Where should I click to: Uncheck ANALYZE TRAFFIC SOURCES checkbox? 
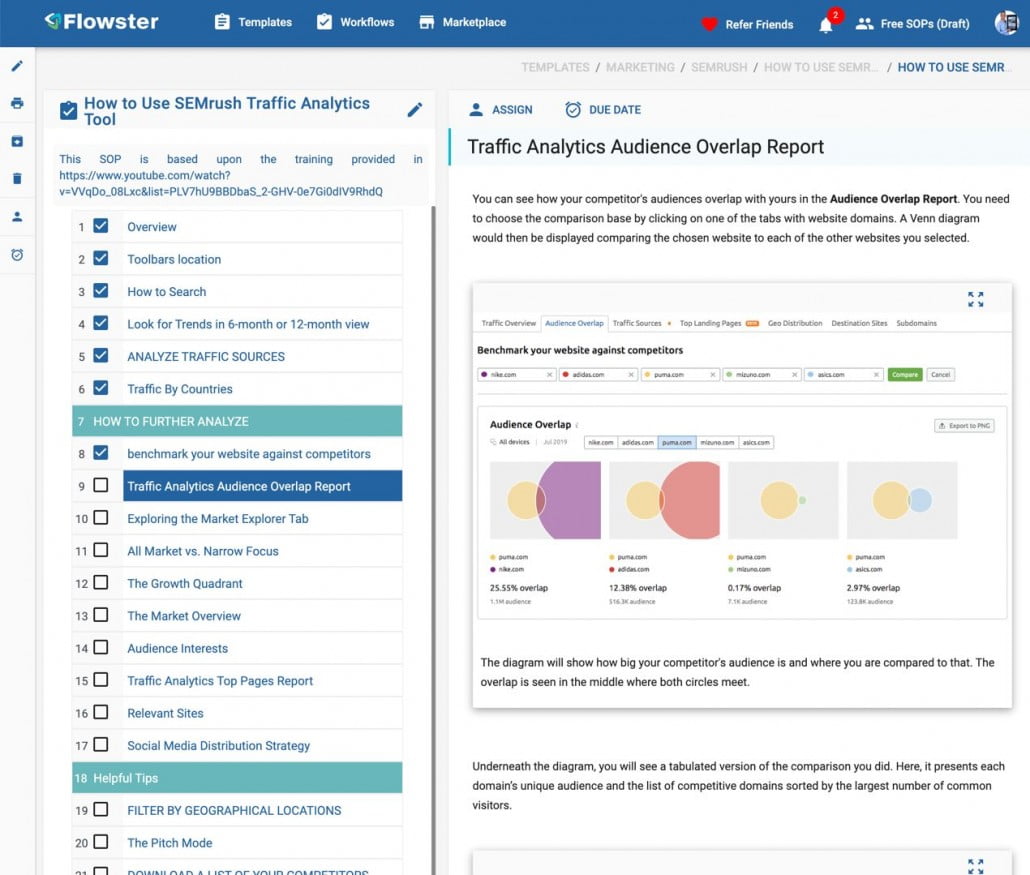point(101,355)
